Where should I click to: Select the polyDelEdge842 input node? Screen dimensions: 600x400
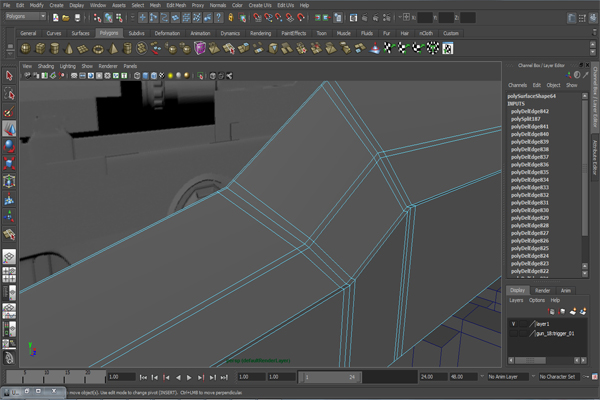coord(530,111)
